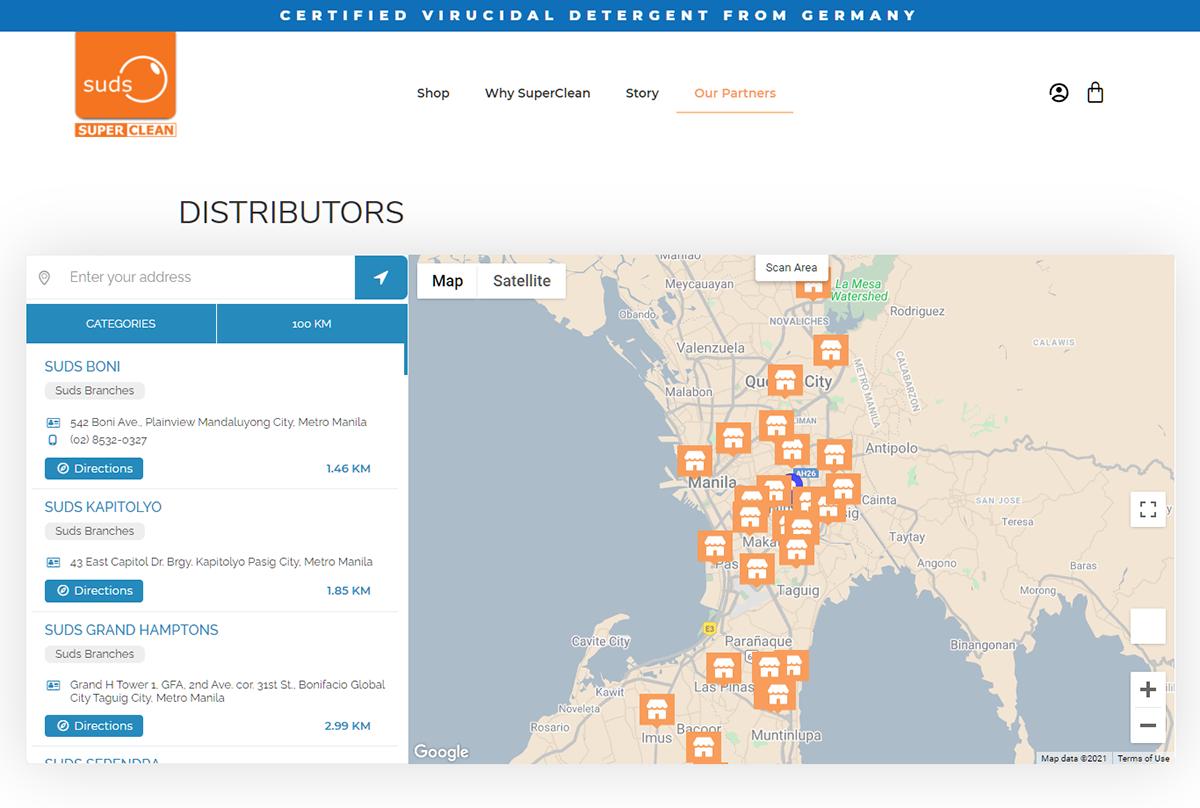Click the 1.85 KM distance value
This screenshot has height=808, width=1200.
(x=348, y=591)
